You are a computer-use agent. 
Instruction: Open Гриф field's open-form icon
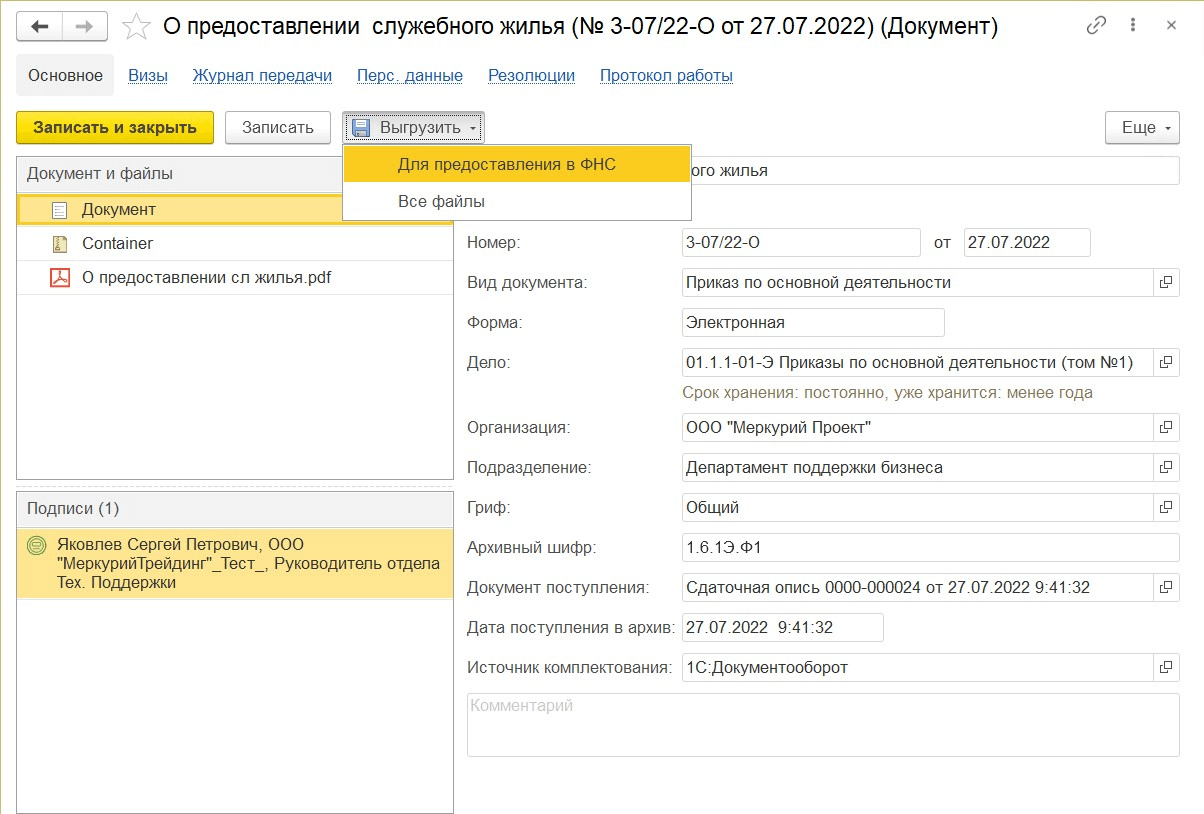[1166, 508]
